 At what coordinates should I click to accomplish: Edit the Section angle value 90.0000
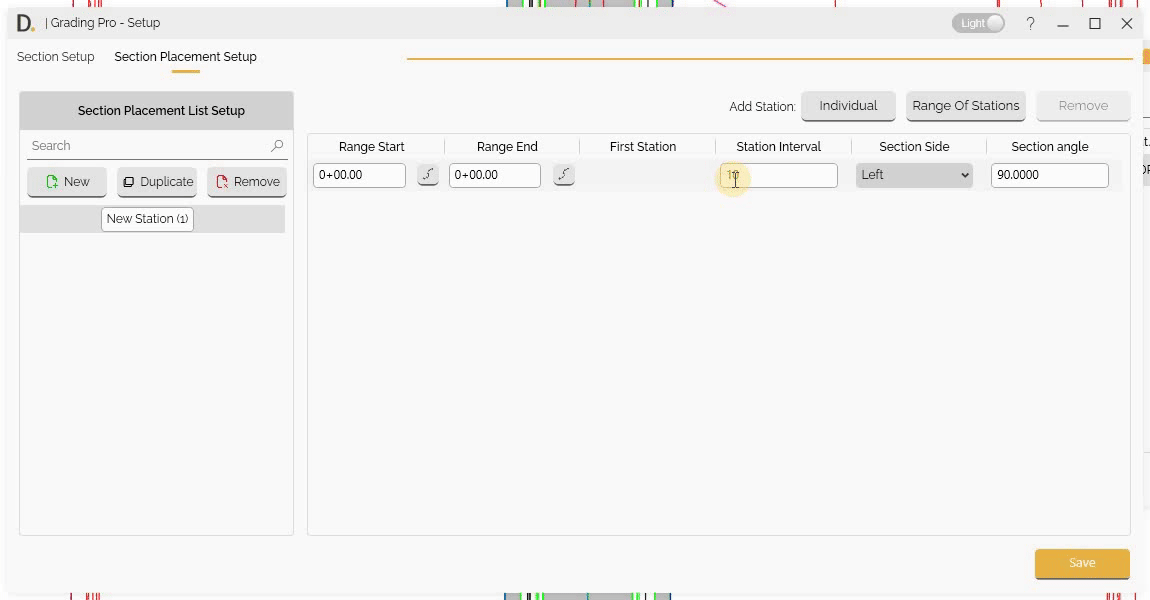coord(1049,175)
